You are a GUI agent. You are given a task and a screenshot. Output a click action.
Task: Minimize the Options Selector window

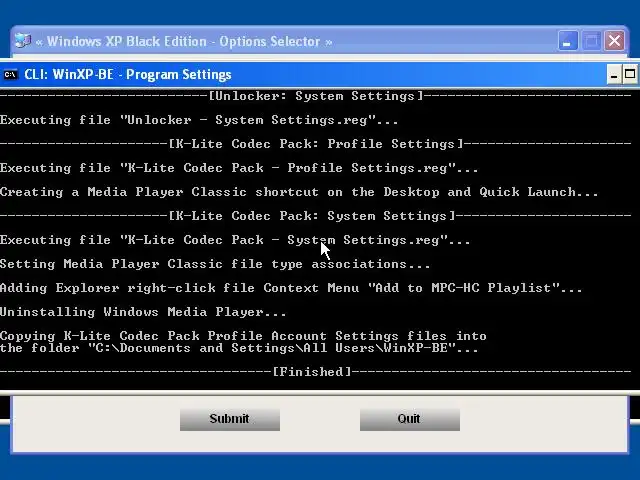point(567,41)
